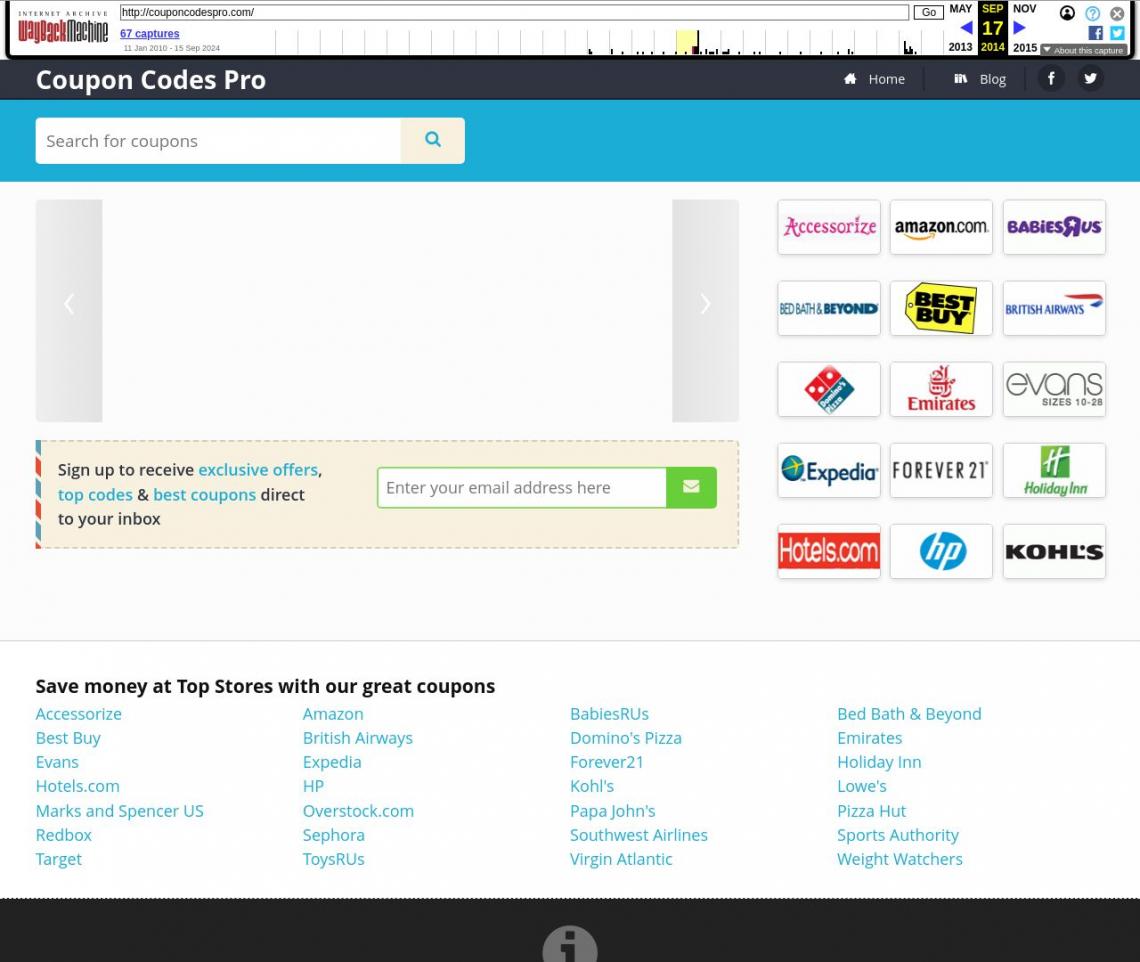
Task: Open the Accessorize store logo tile
Action: click(x=829, y=227)
